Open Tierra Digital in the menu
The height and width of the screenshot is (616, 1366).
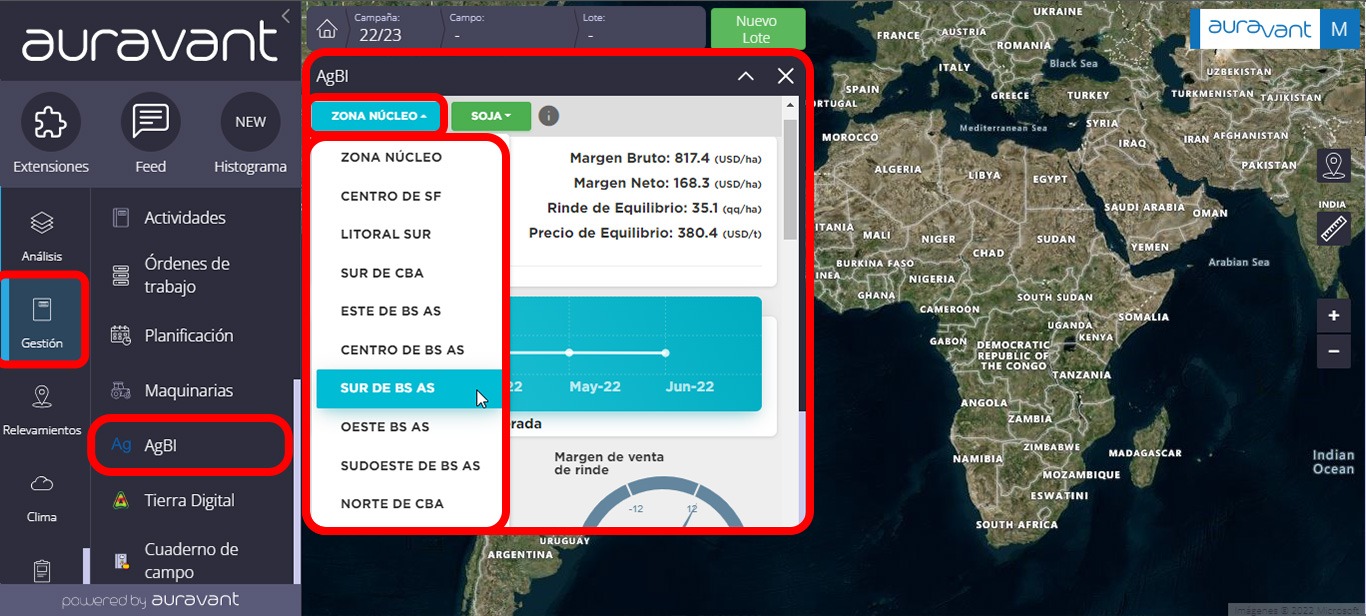189,500
